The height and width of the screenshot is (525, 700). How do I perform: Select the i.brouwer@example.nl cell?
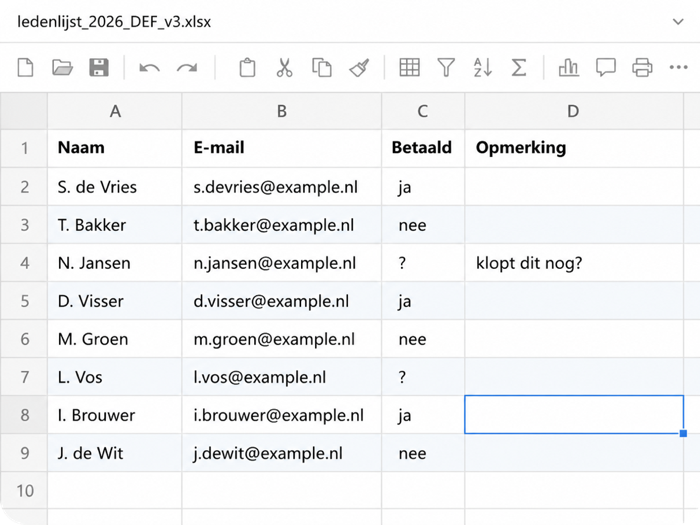point(282,415)
